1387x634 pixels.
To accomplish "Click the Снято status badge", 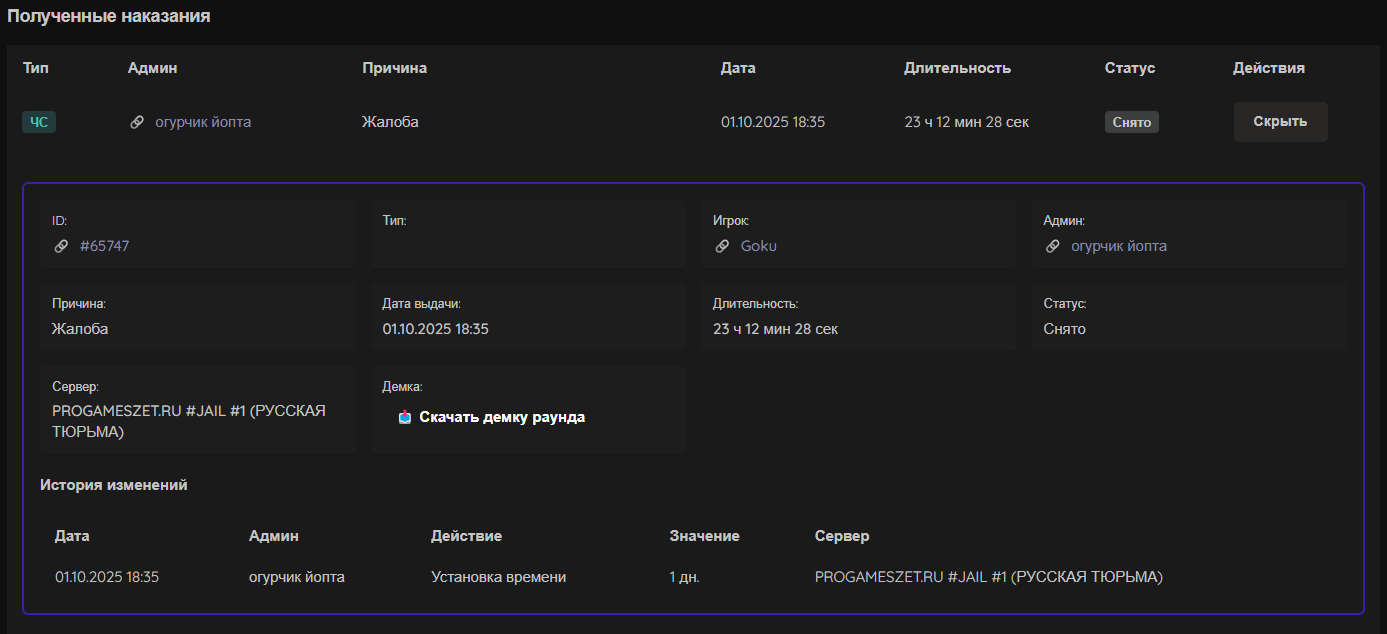I will click(x=1131, y=123).
